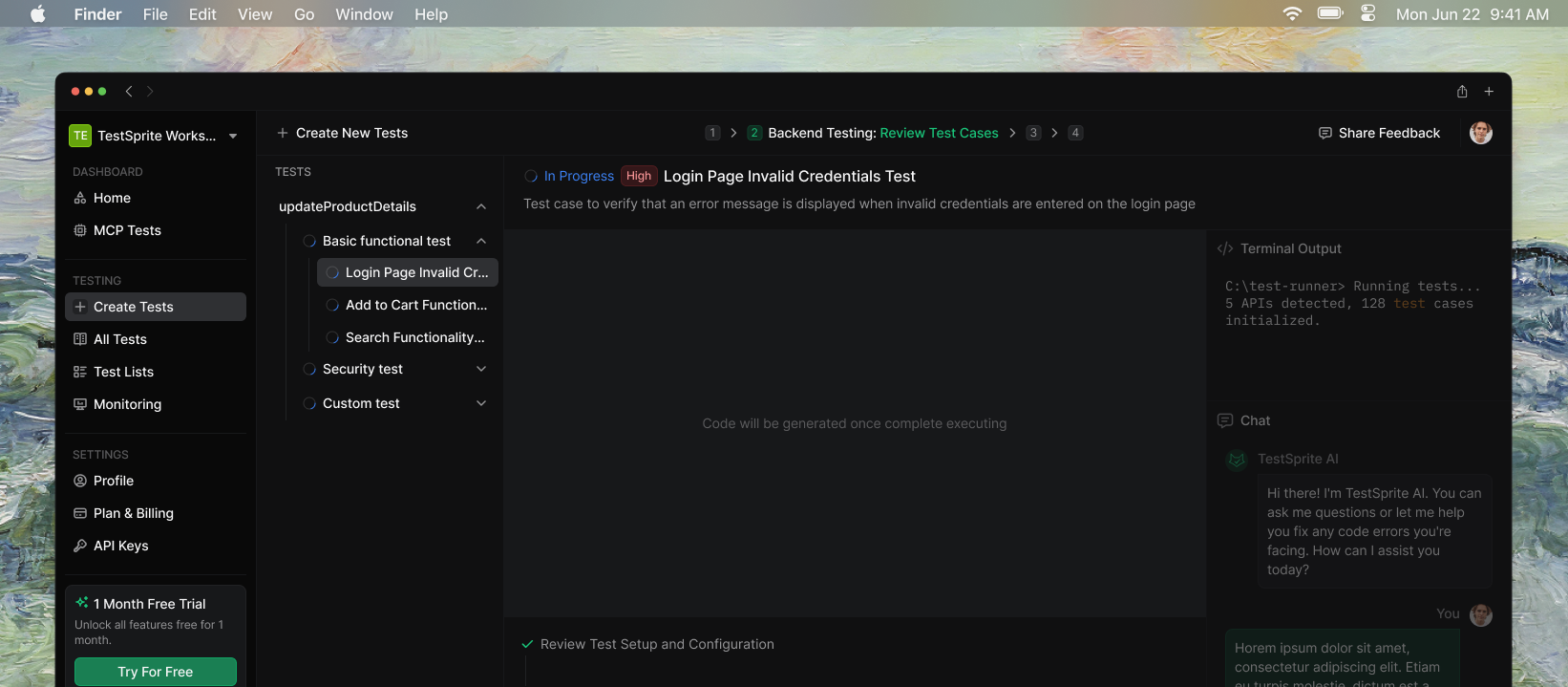Go to step 3 in breadcrumb
The width and height of the screenshot is (1568, 687).
point(1033,133)
